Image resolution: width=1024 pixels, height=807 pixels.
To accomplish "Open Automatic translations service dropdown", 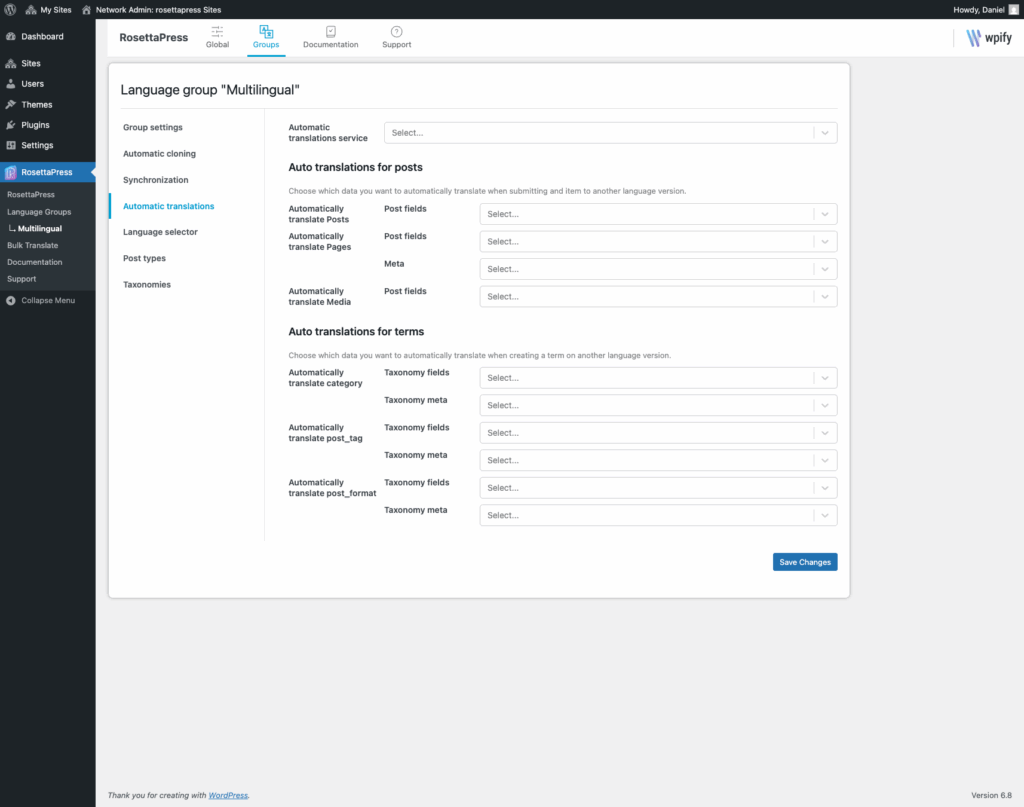I will coord(611,133).
